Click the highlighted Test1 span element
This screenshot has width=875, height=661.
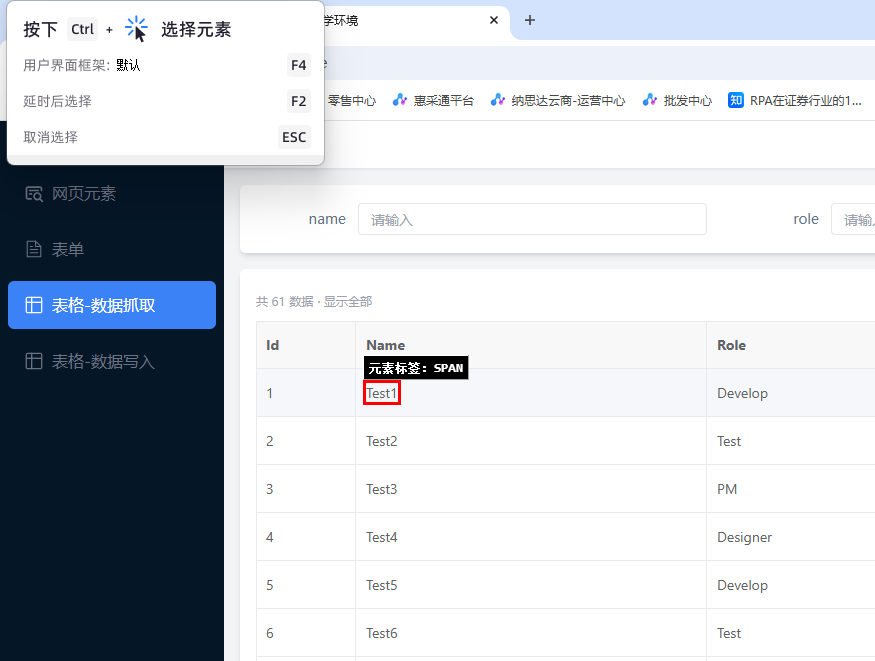(x=381, y=393)
